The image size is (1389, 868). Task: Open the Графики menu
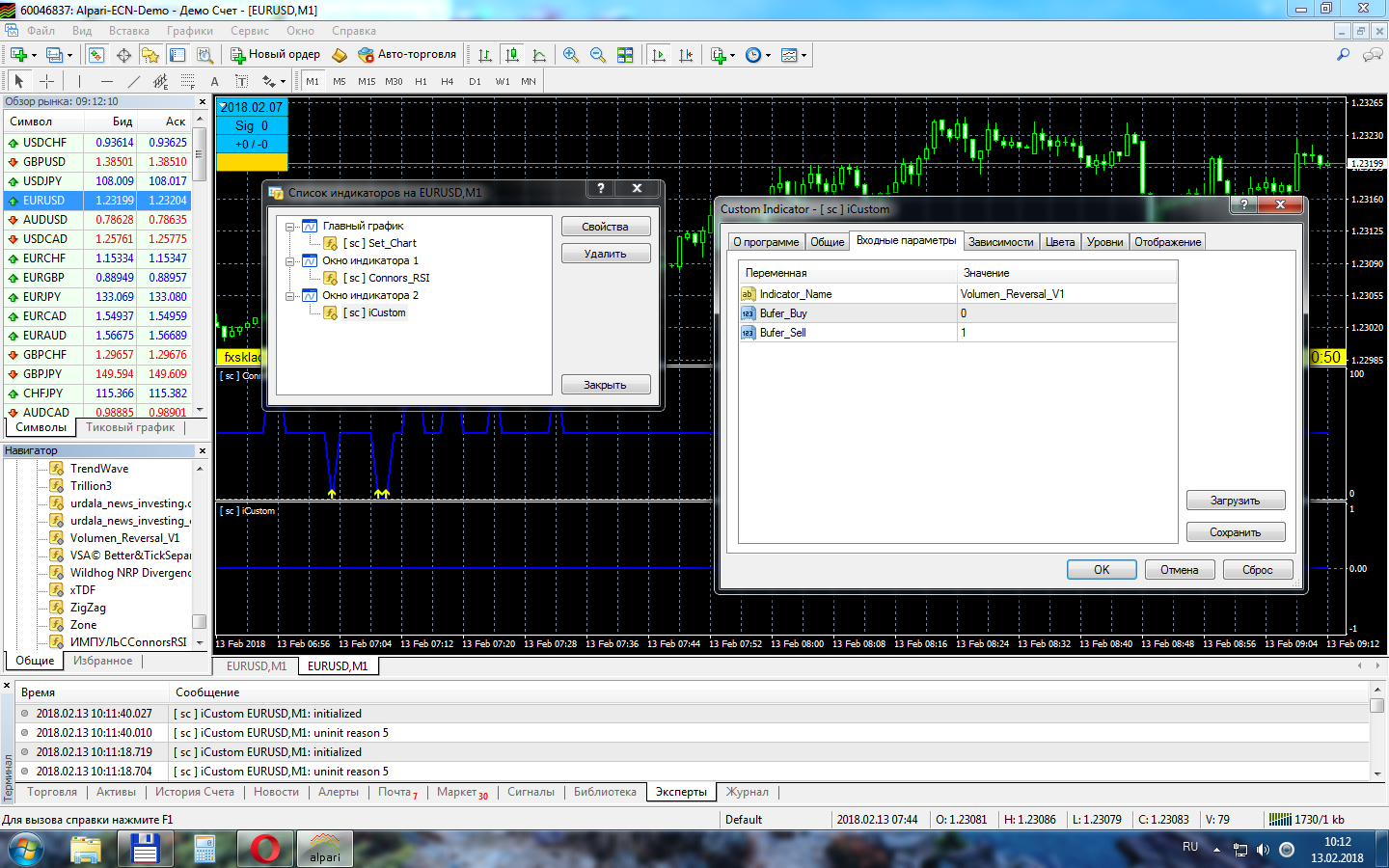tap(190, 31)
